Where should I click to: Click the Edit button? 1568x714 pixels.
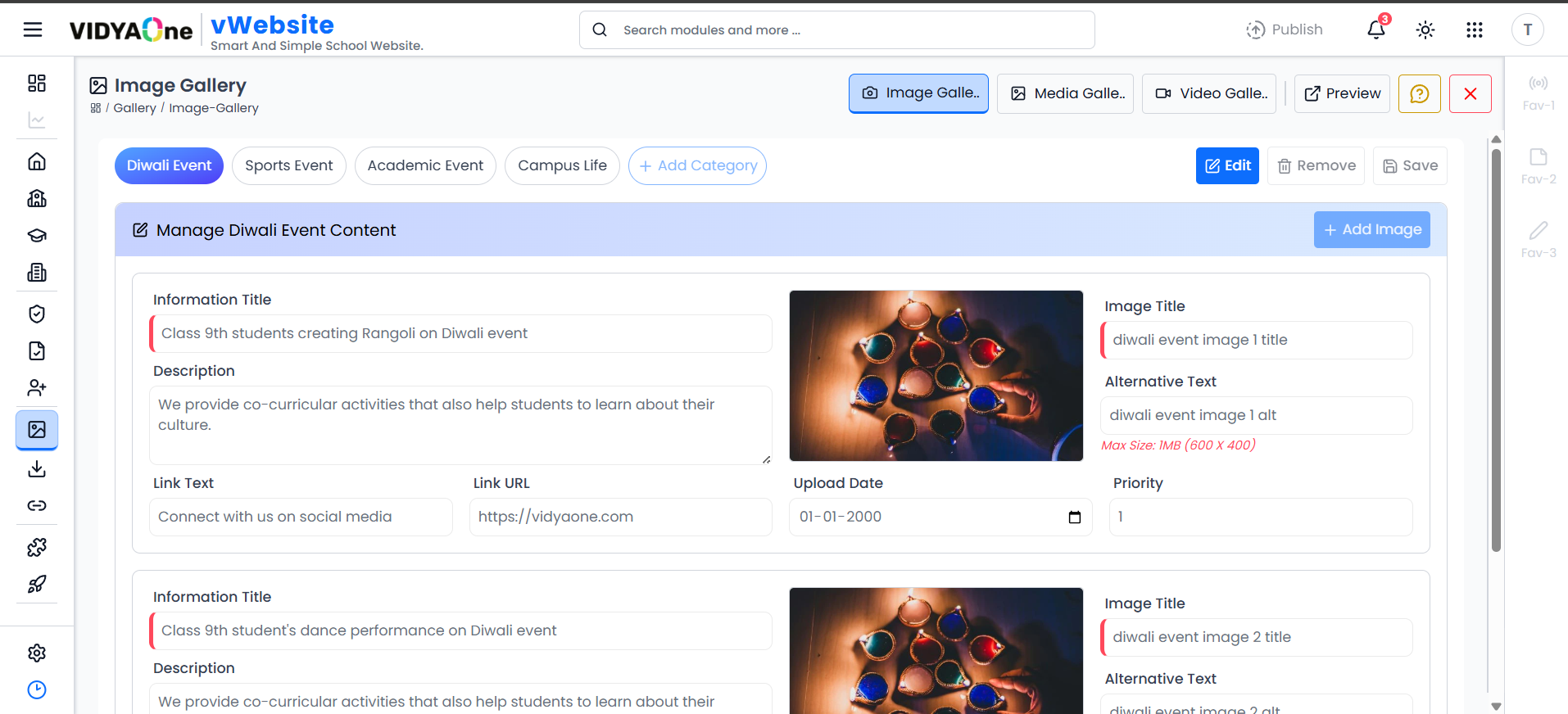pyautogui.click(x=1227, y=165)
